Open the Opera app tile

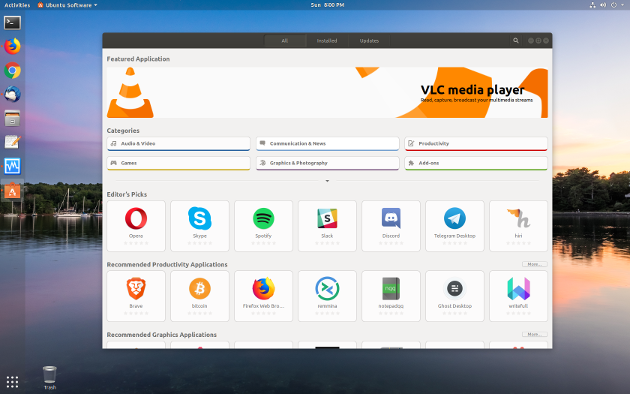click(x=136, y=226)
